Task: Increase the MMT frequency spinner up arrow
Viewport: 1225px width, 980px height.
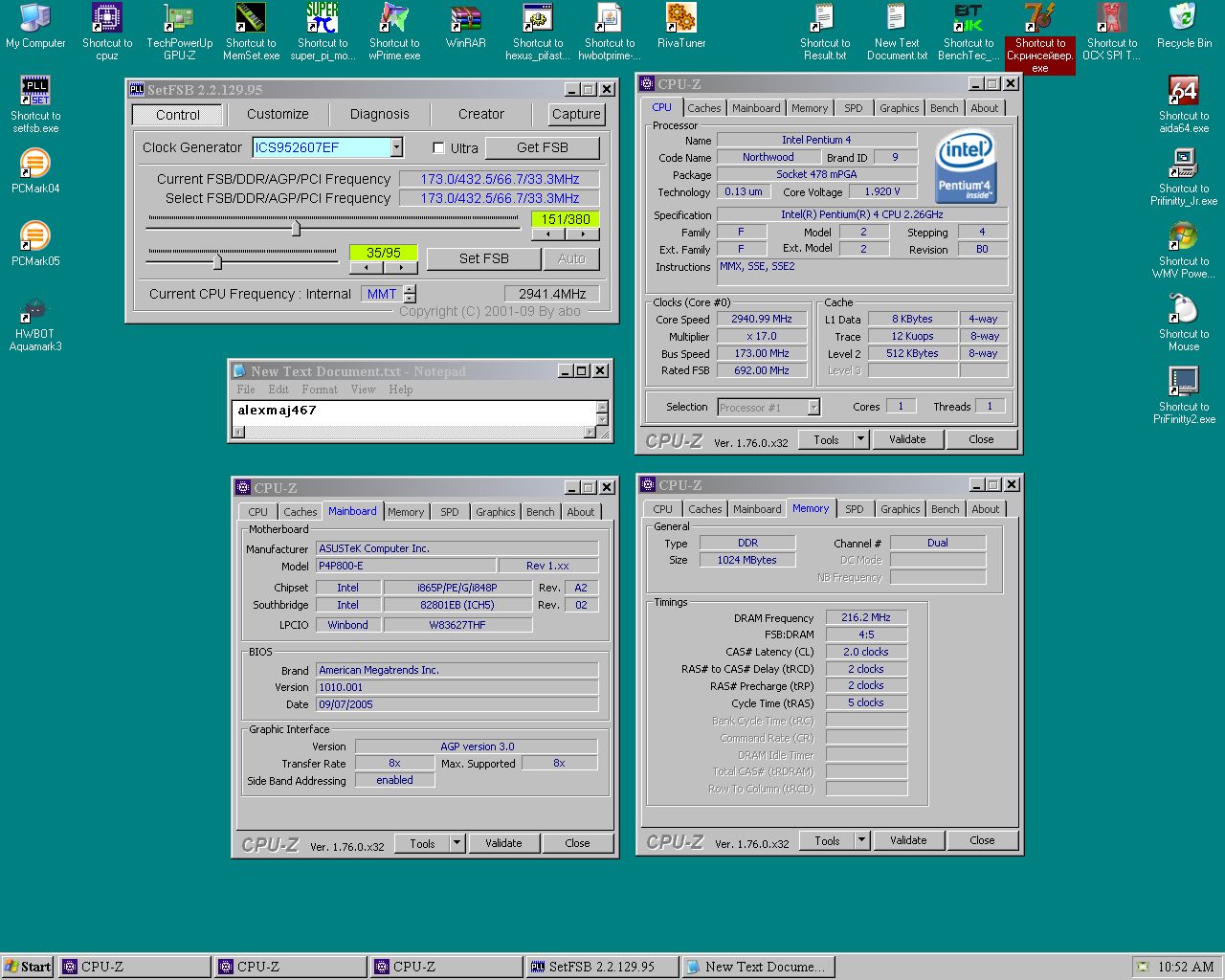Action: click(410, 289)
